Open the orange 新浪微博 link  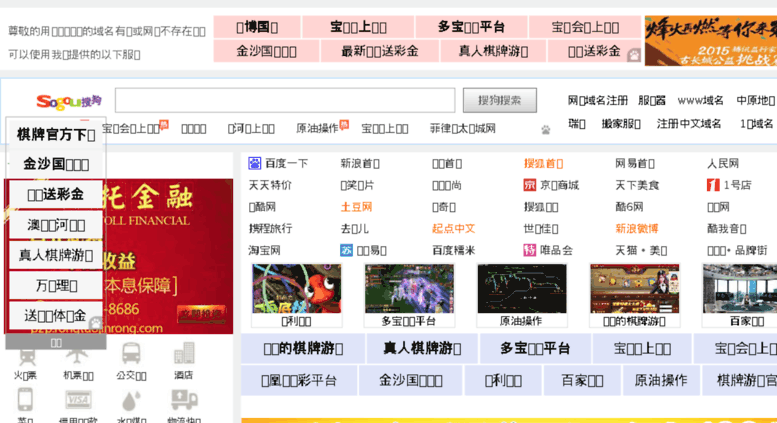[x=636, y=229]
